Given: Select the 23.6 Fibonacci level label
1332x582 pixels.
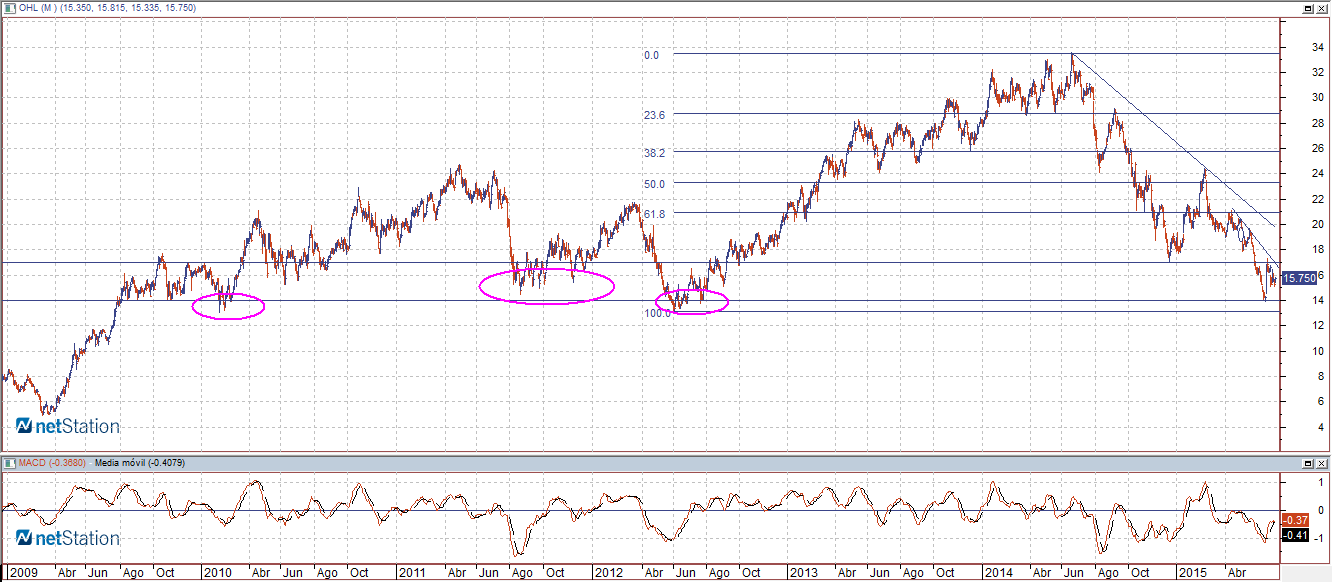Looking at the screenshot, I should tap(655, 116).
